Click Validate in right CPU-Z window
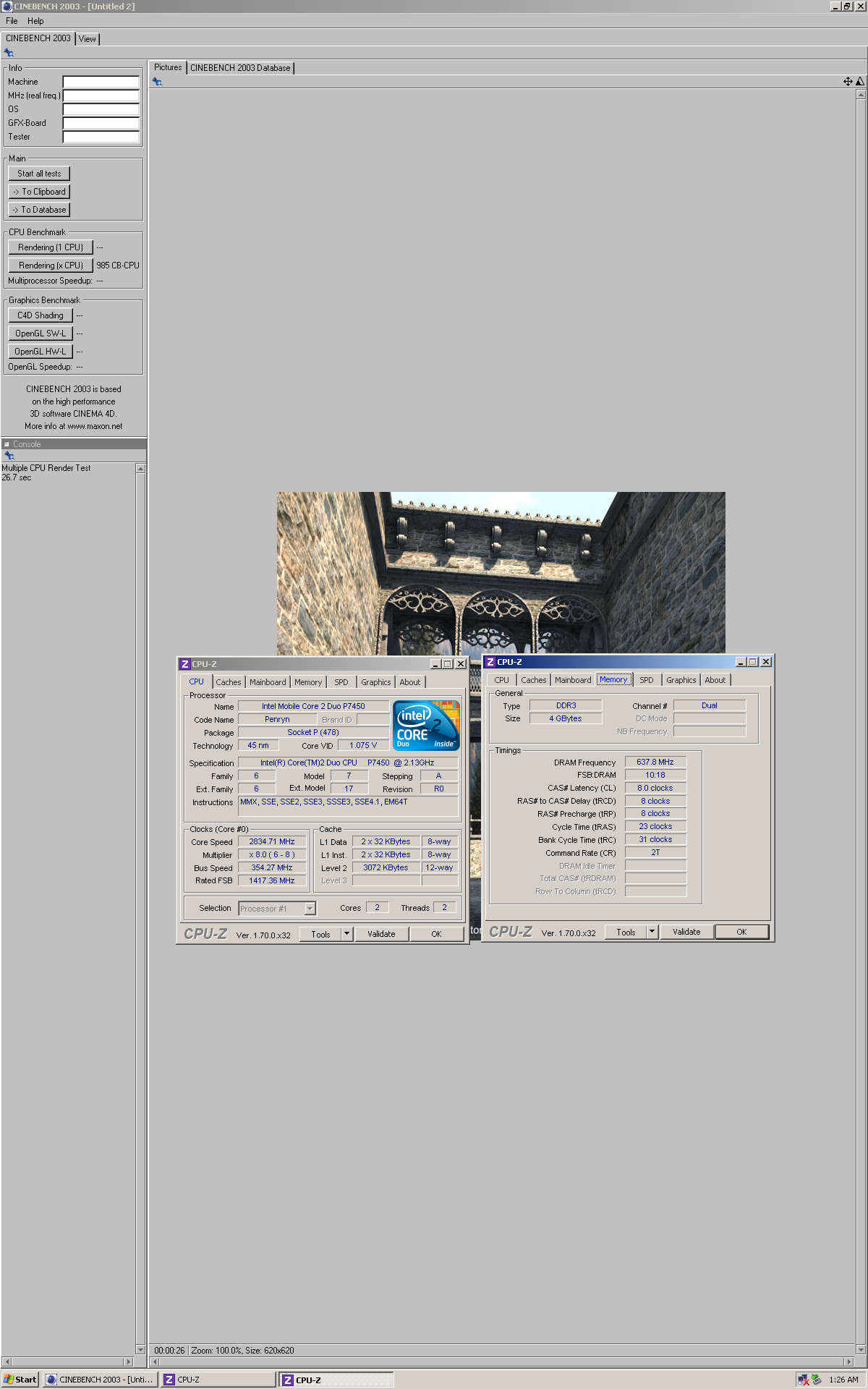The image size is (868, 1389). [686, 932]
